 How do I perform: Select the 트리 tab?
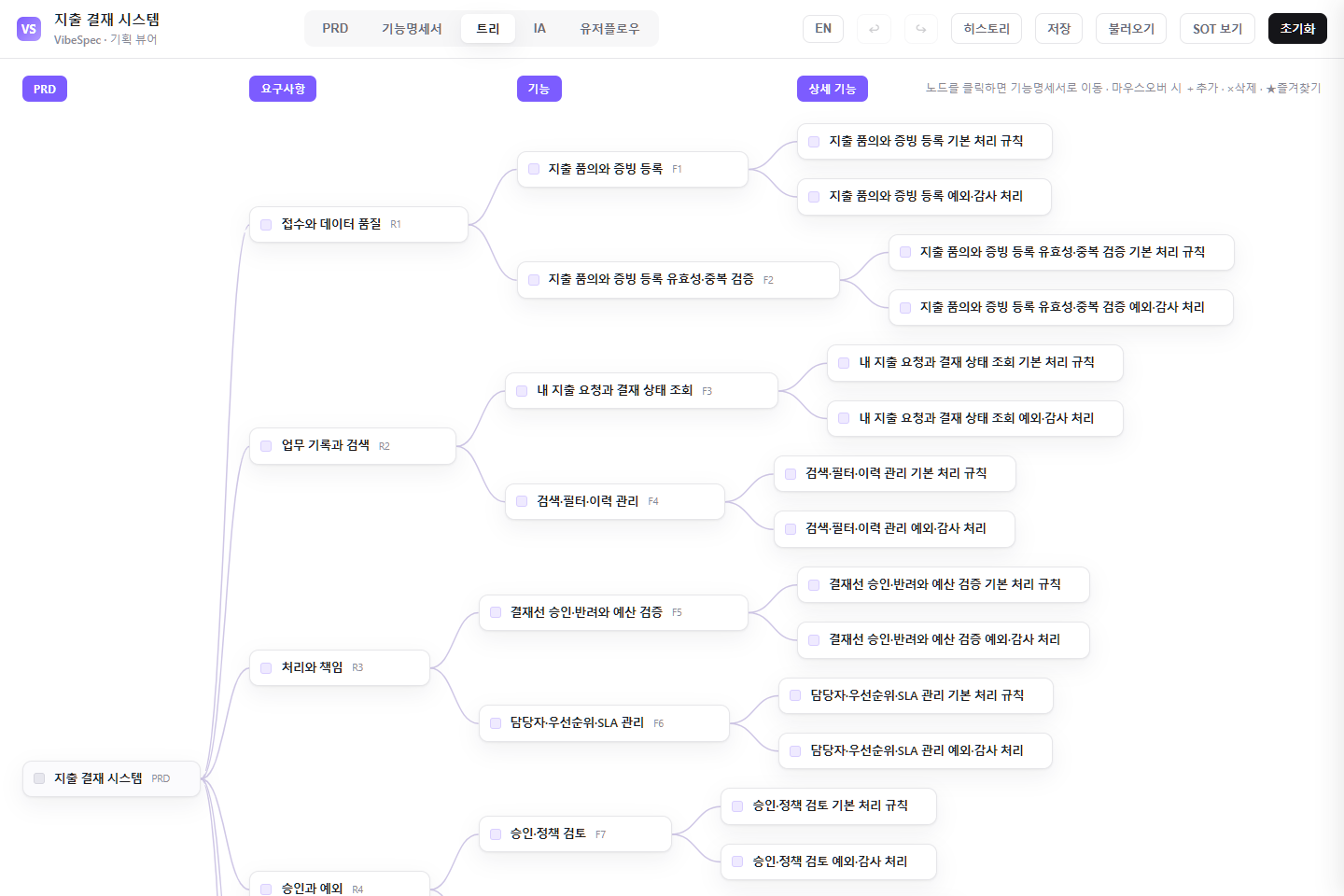coord(488,29)
